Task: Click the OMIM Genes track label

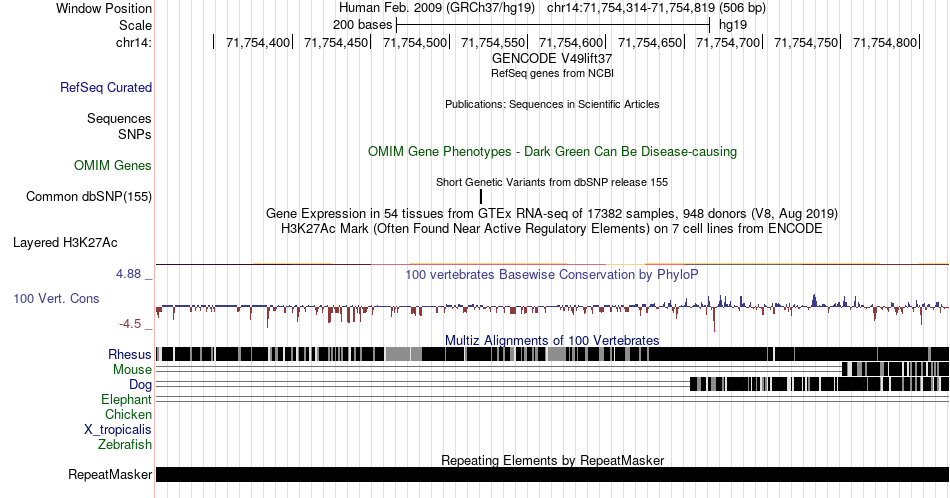Action: 113,165
